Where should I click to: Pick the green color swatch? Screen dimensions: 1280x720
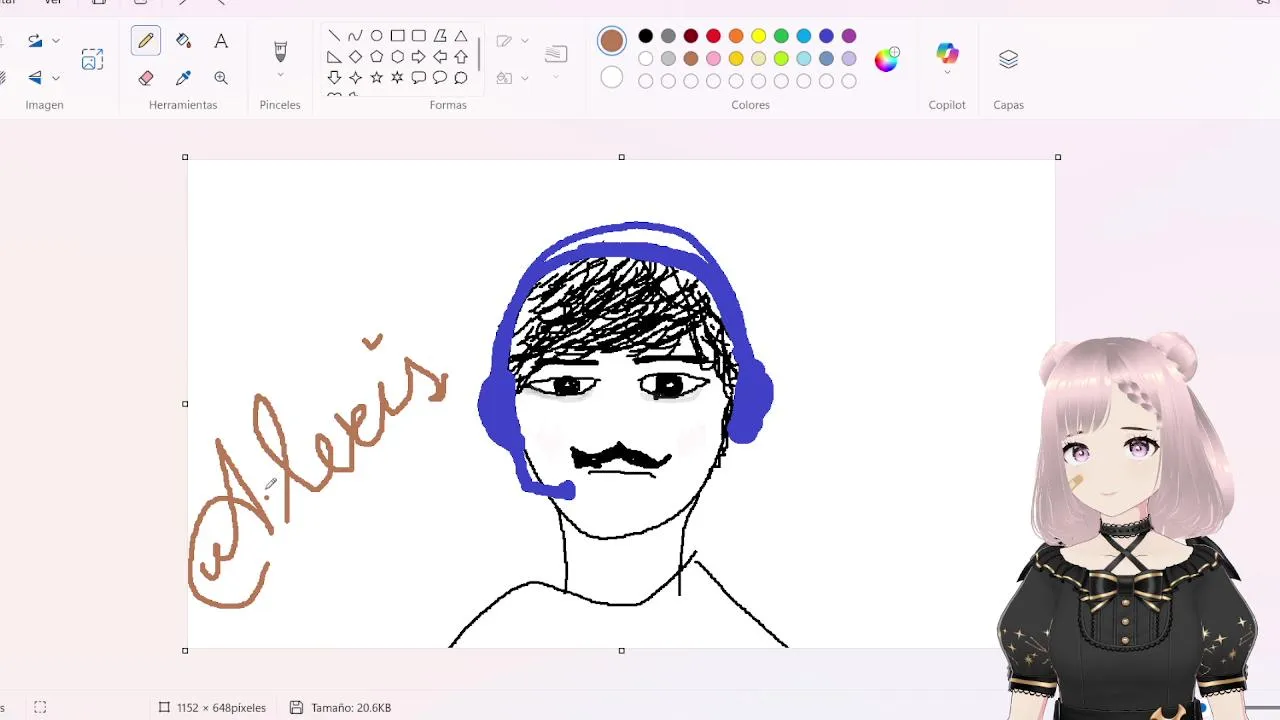point(781,37)
